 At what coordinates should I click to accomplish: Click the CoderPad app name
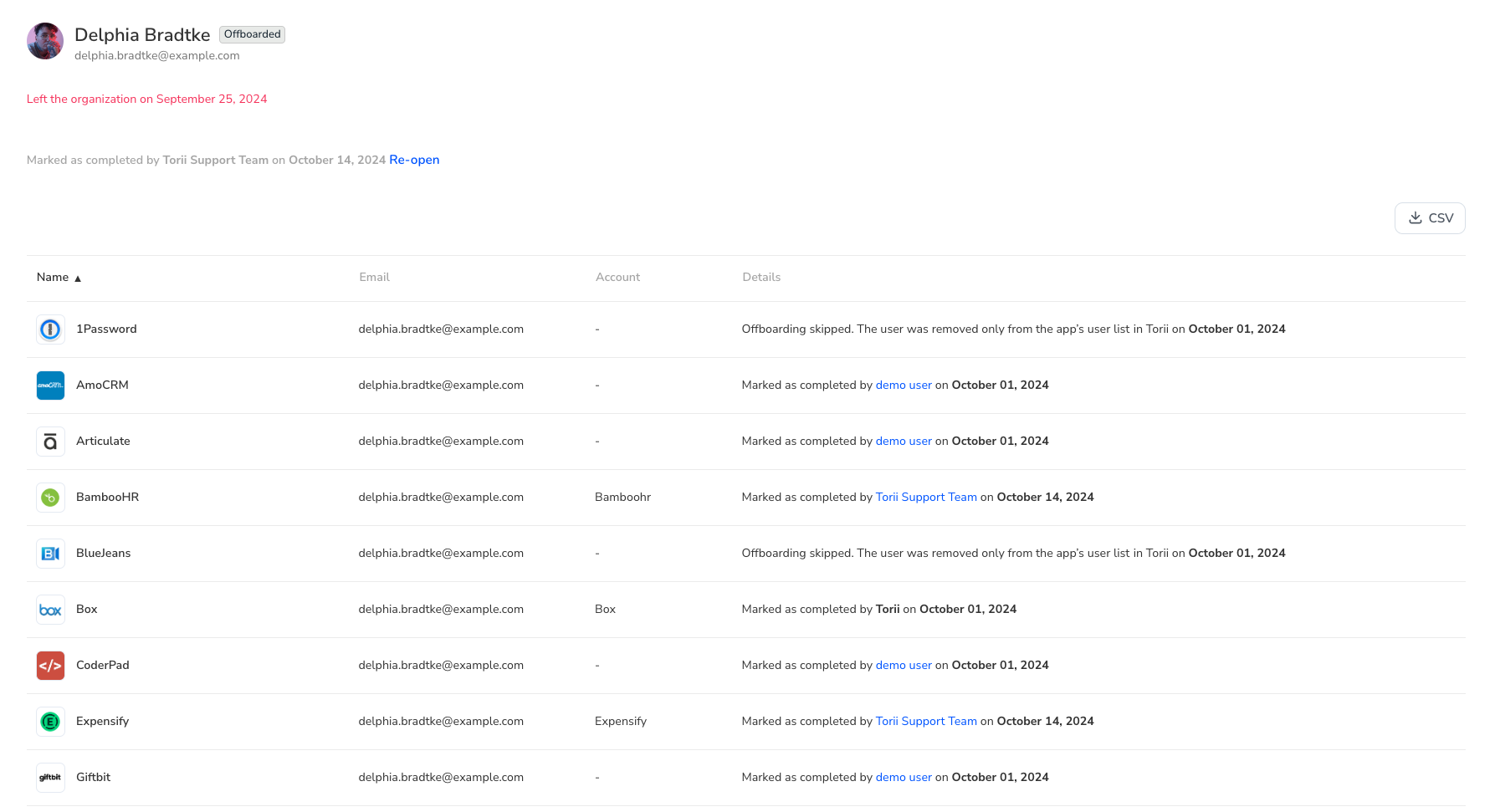click(103, 666)
